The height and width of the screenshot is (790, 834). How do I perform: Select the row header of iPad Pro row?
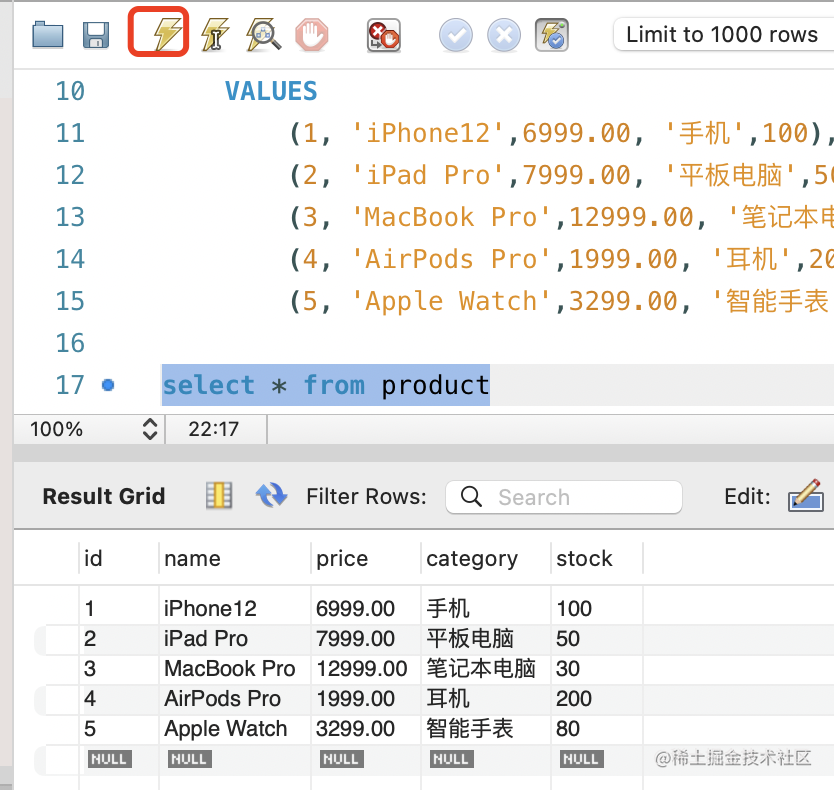point(57,638)
